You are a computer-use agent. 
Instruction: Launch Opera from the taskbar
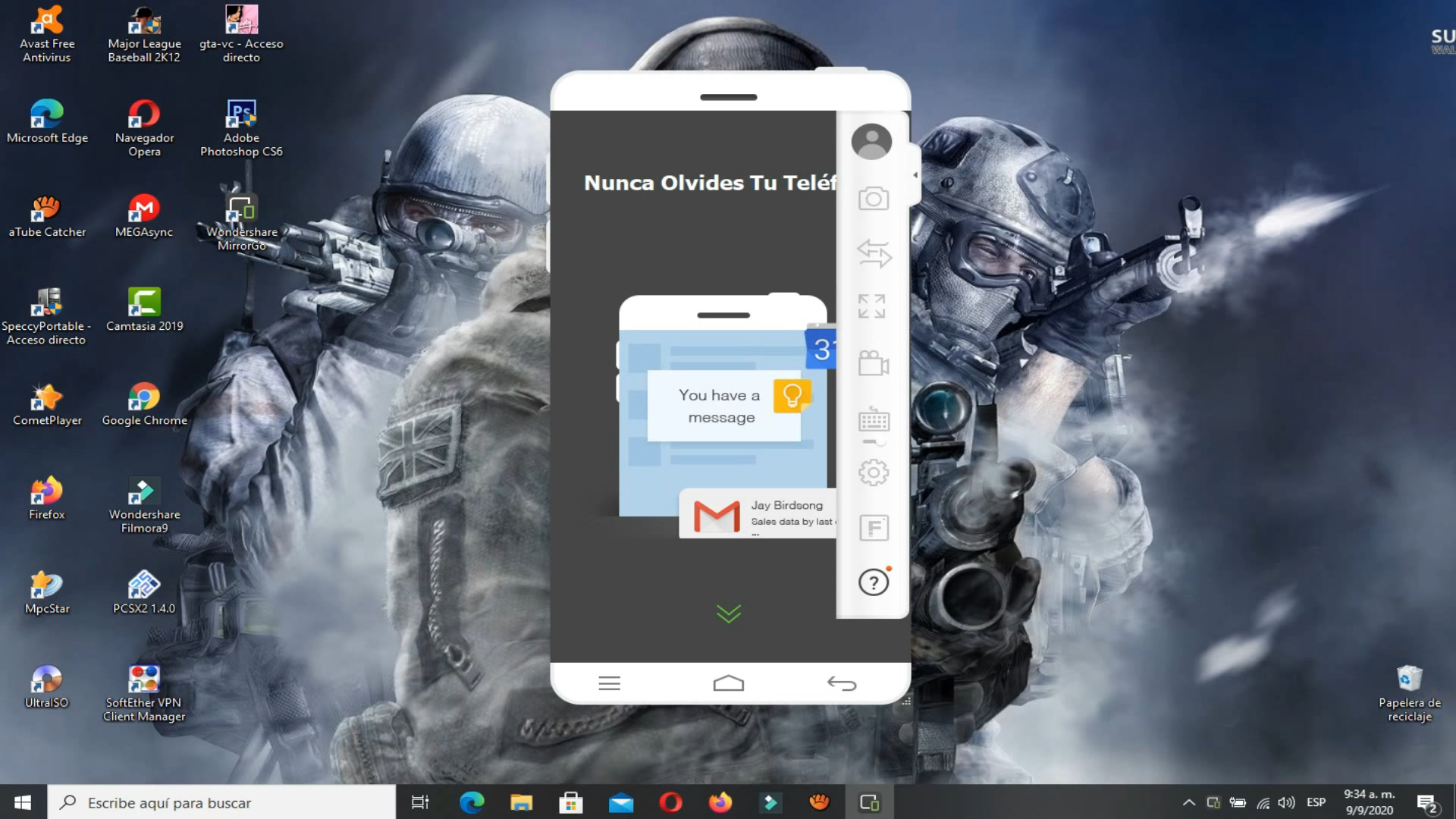point(670,802)
